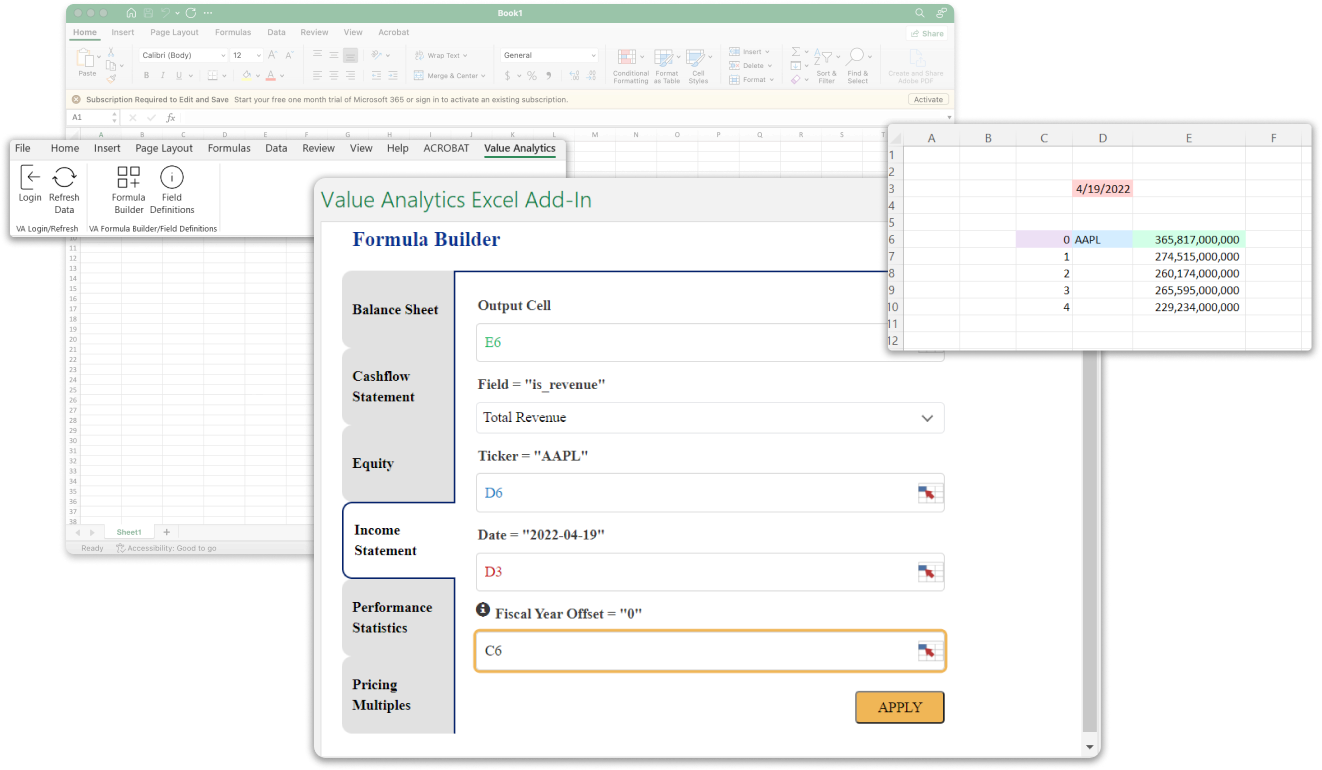
Task: Click the Redo icon in Excel title bar
Action: (x=190, y=13)
